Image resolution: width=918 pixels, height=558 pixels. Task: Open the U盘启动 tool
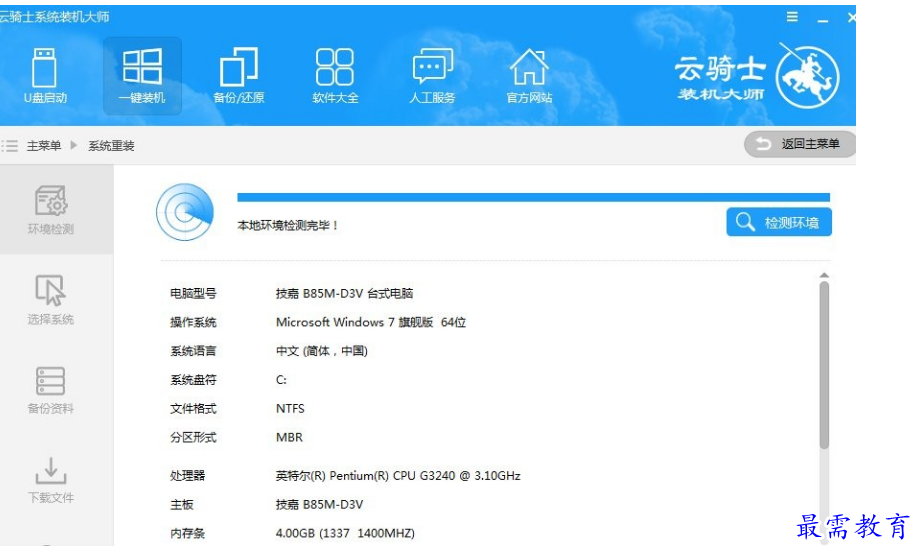pyautogui.click(x=45, y=76)
